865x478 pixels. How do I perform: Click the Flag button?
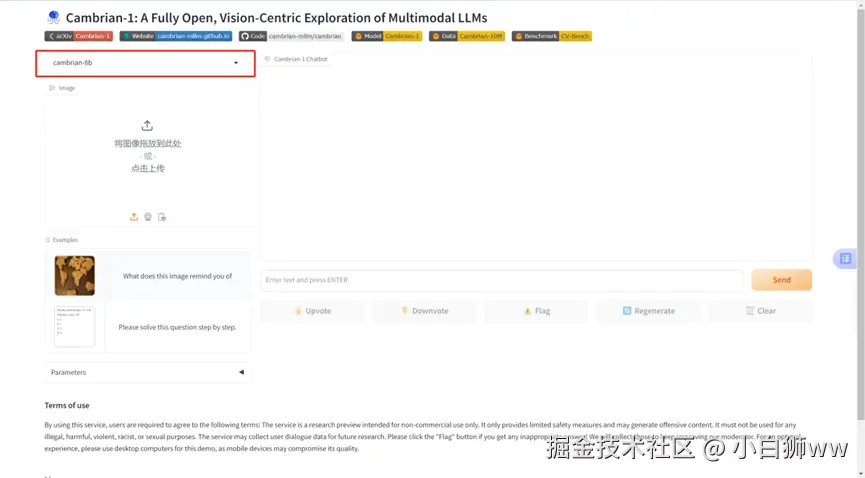tap(536, 311)
